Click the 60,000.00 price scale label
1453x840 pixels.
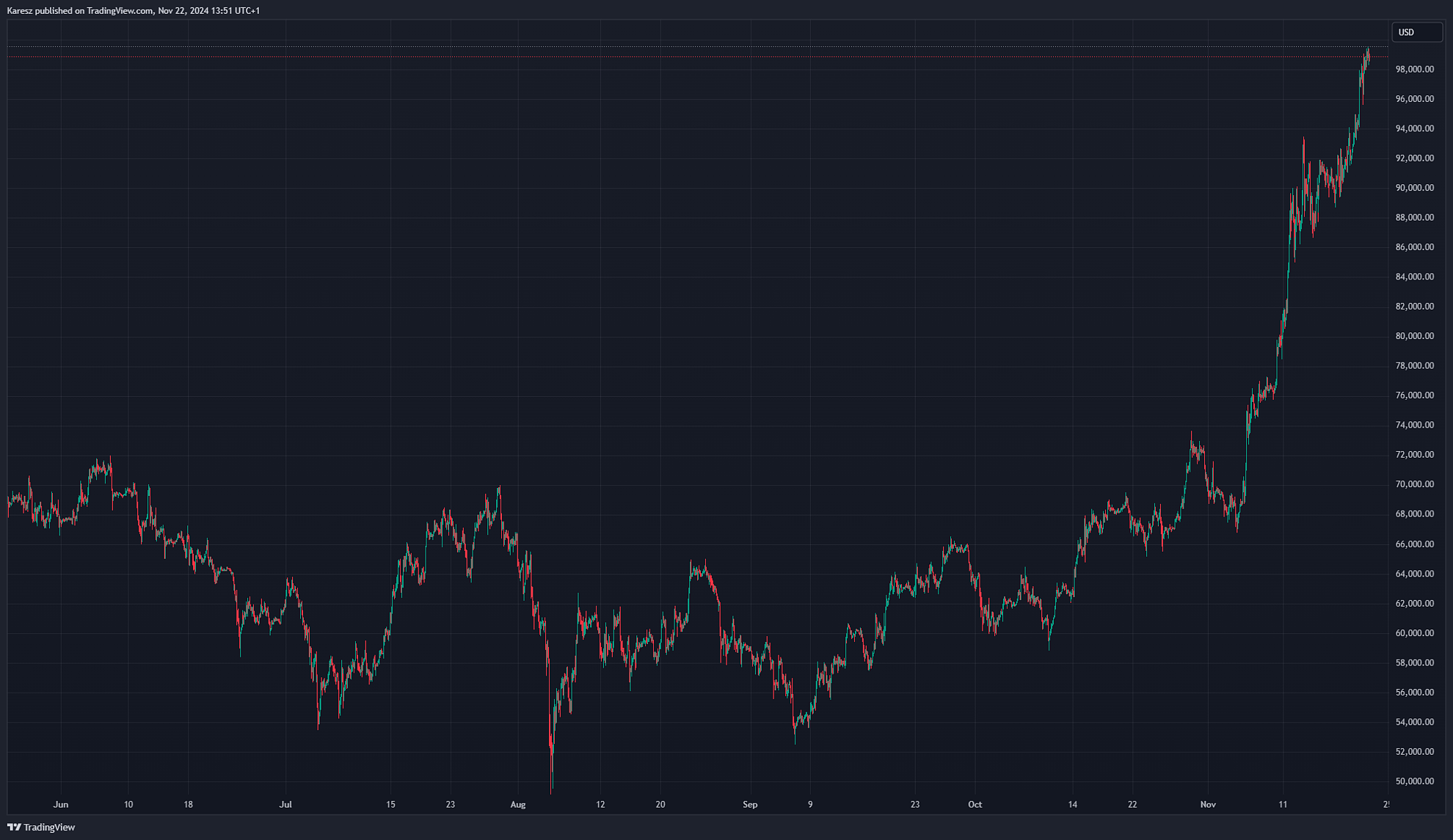pos(1414,633)
